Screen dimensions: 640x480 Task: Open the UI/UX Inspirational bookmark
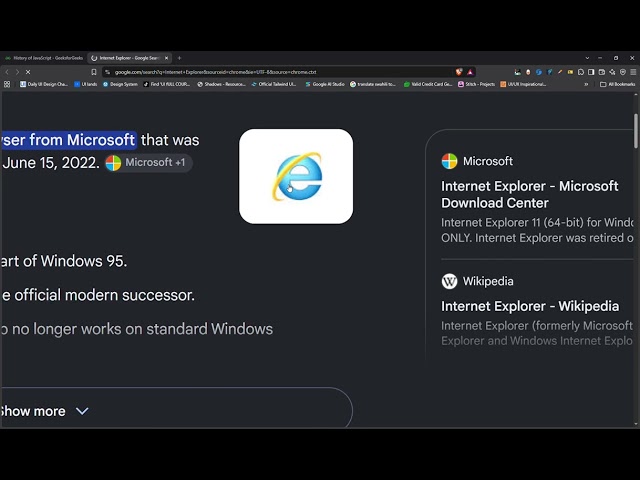click(x=523, y=84)
